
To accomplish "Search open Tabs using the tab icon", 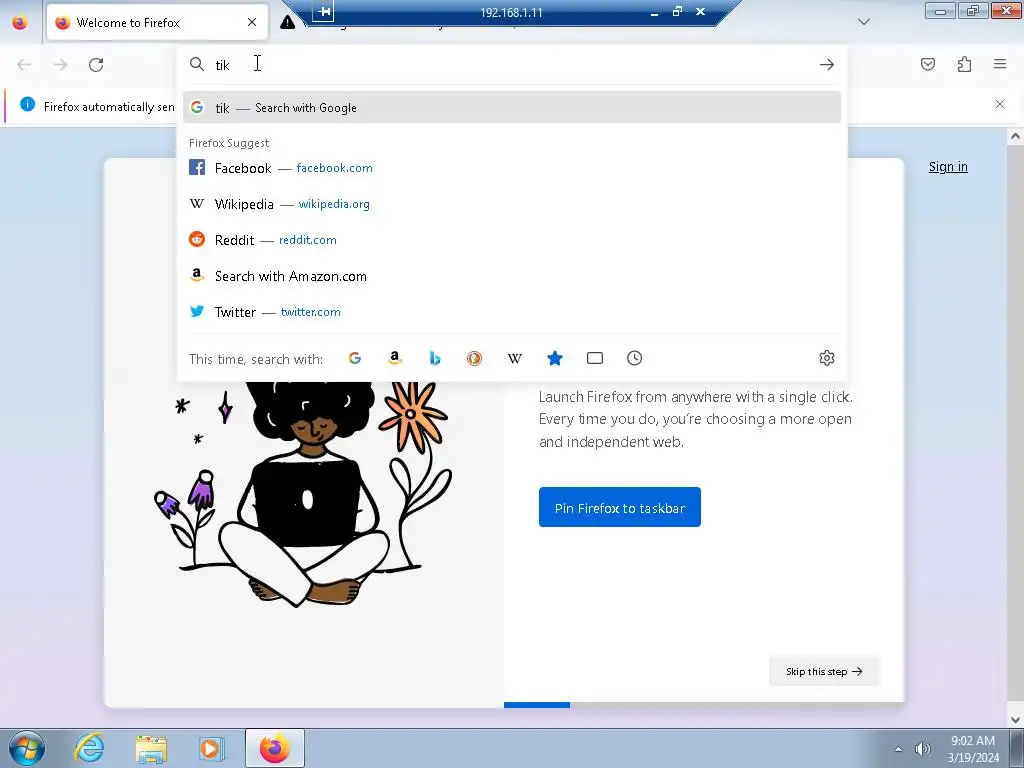I will click(594, 358).
